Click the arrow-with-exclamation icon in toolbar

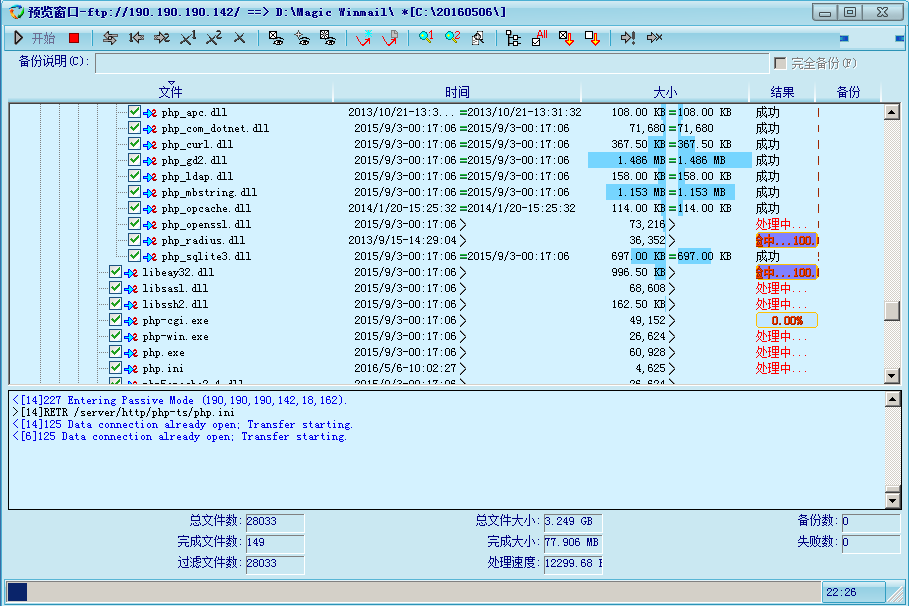pyautogui.click(x=628, y=38)
